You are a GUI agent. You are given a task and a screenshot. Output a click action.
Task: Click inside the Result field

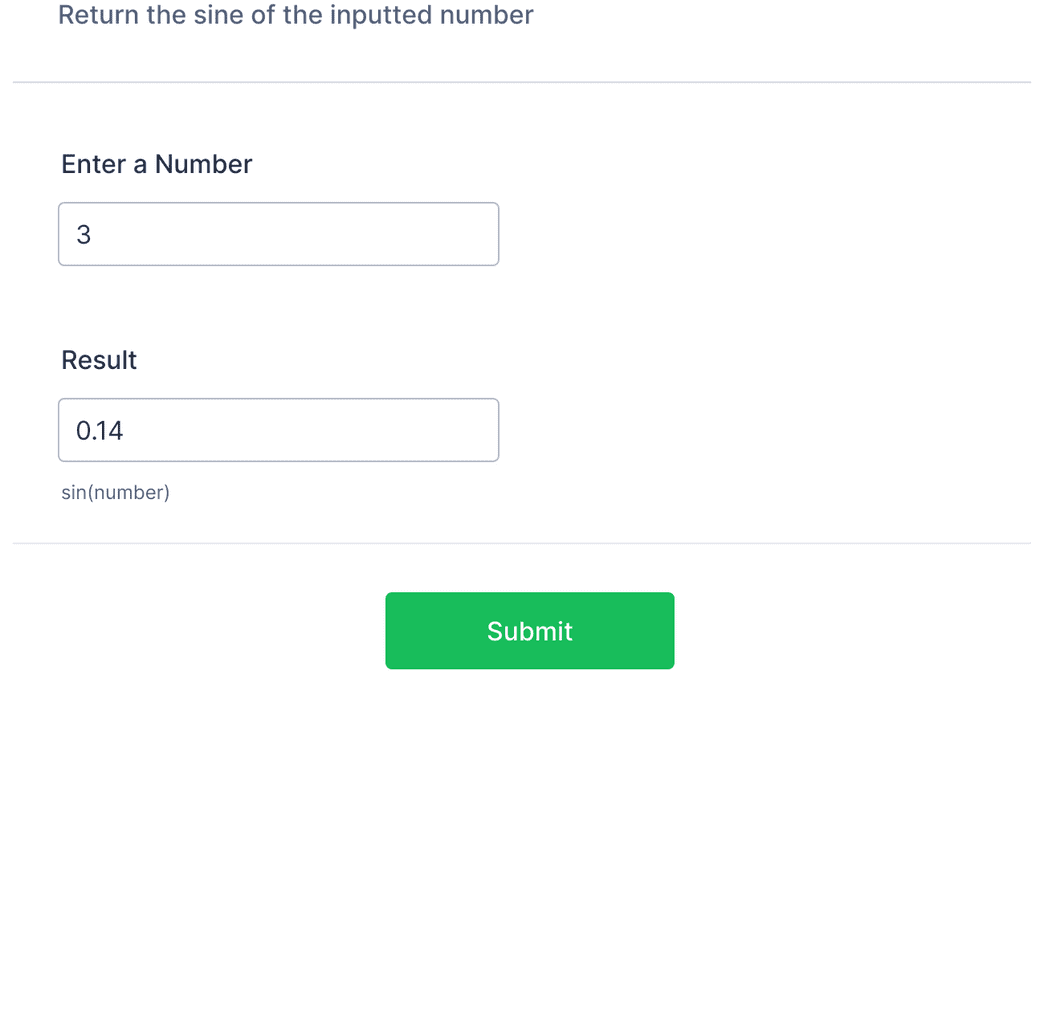coord(278,429)
